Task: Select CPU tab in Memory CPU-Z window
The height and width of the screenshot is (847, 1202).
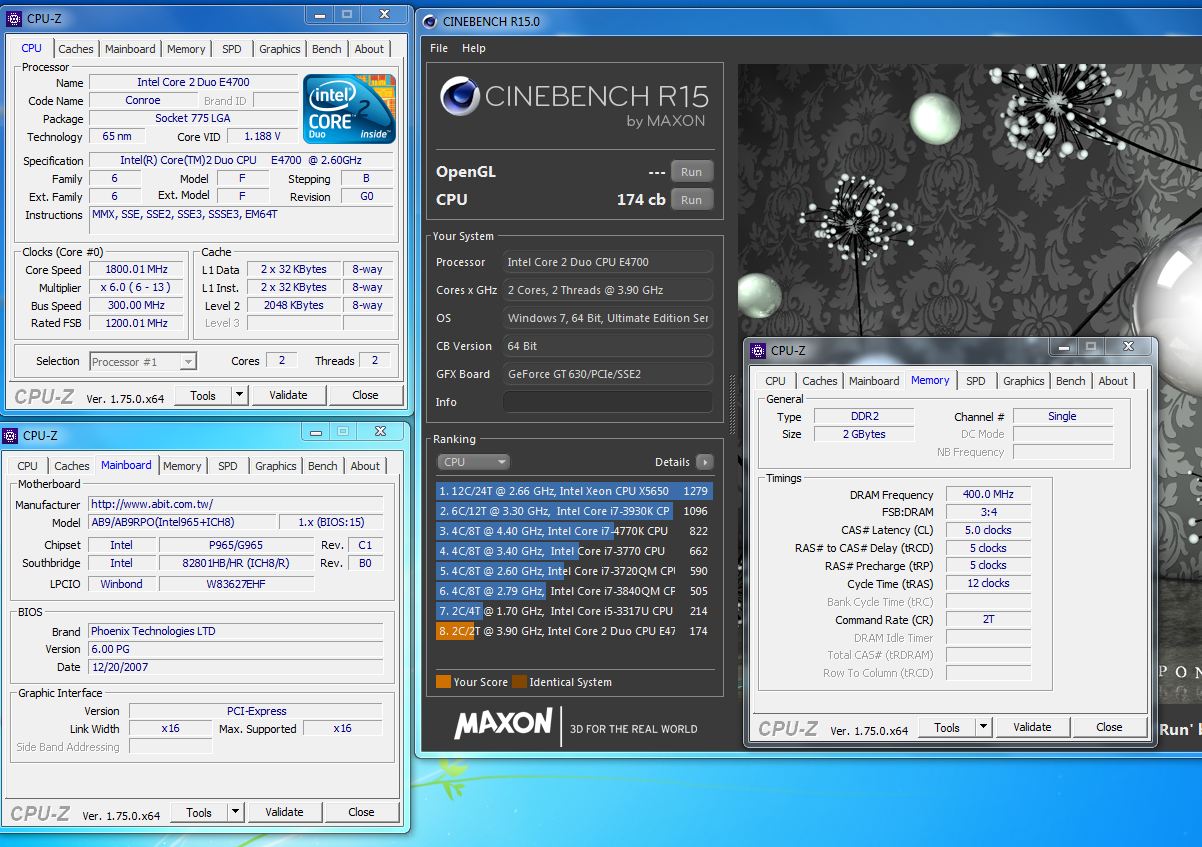Action: [x=776, y=381]
